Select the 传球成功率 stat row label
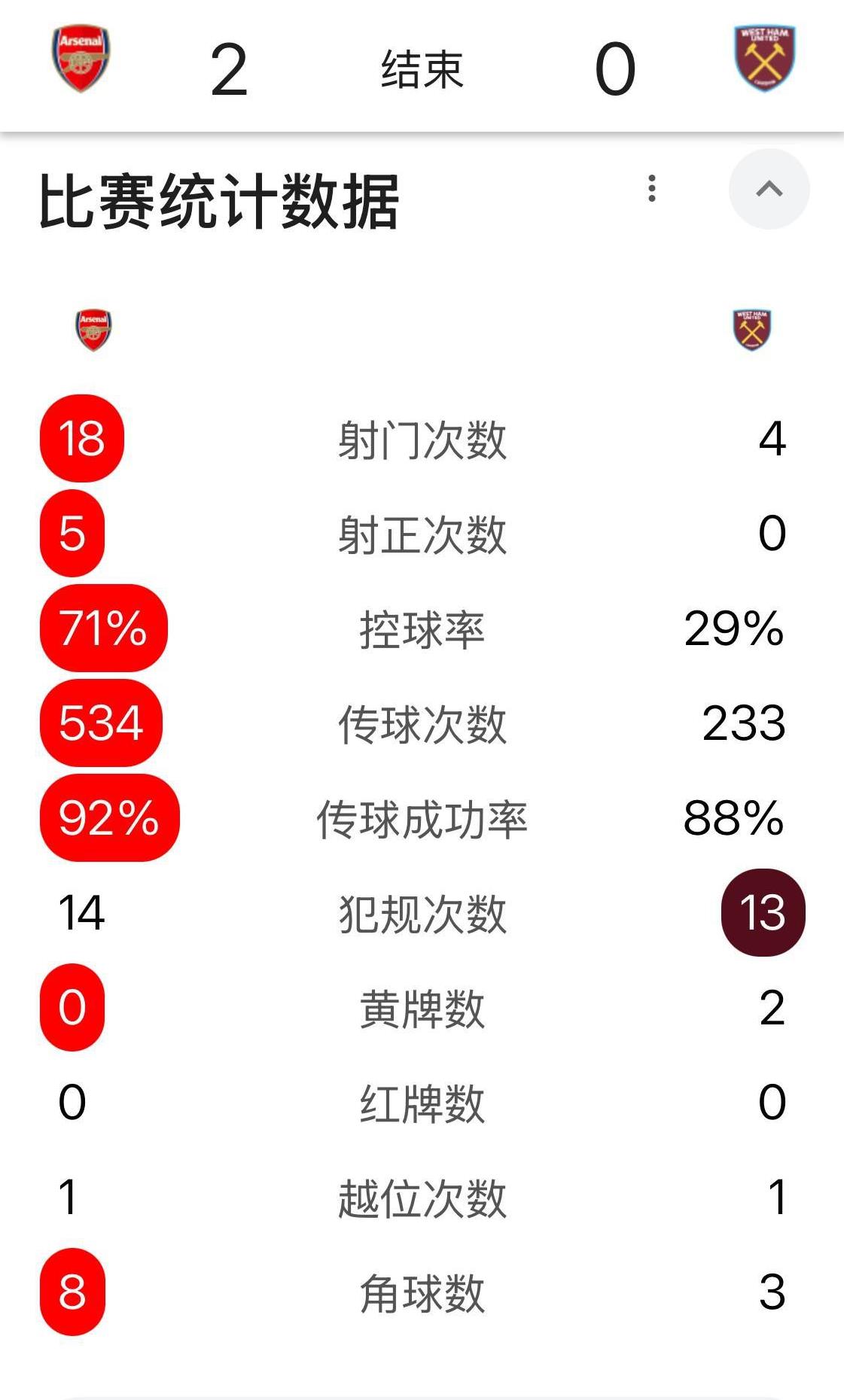 [422, 819]
